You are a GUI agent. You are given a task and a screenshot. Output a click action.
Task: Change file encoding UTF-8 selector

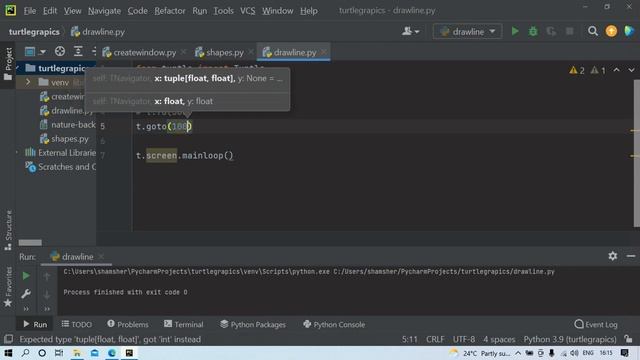(x=464, y=339)
